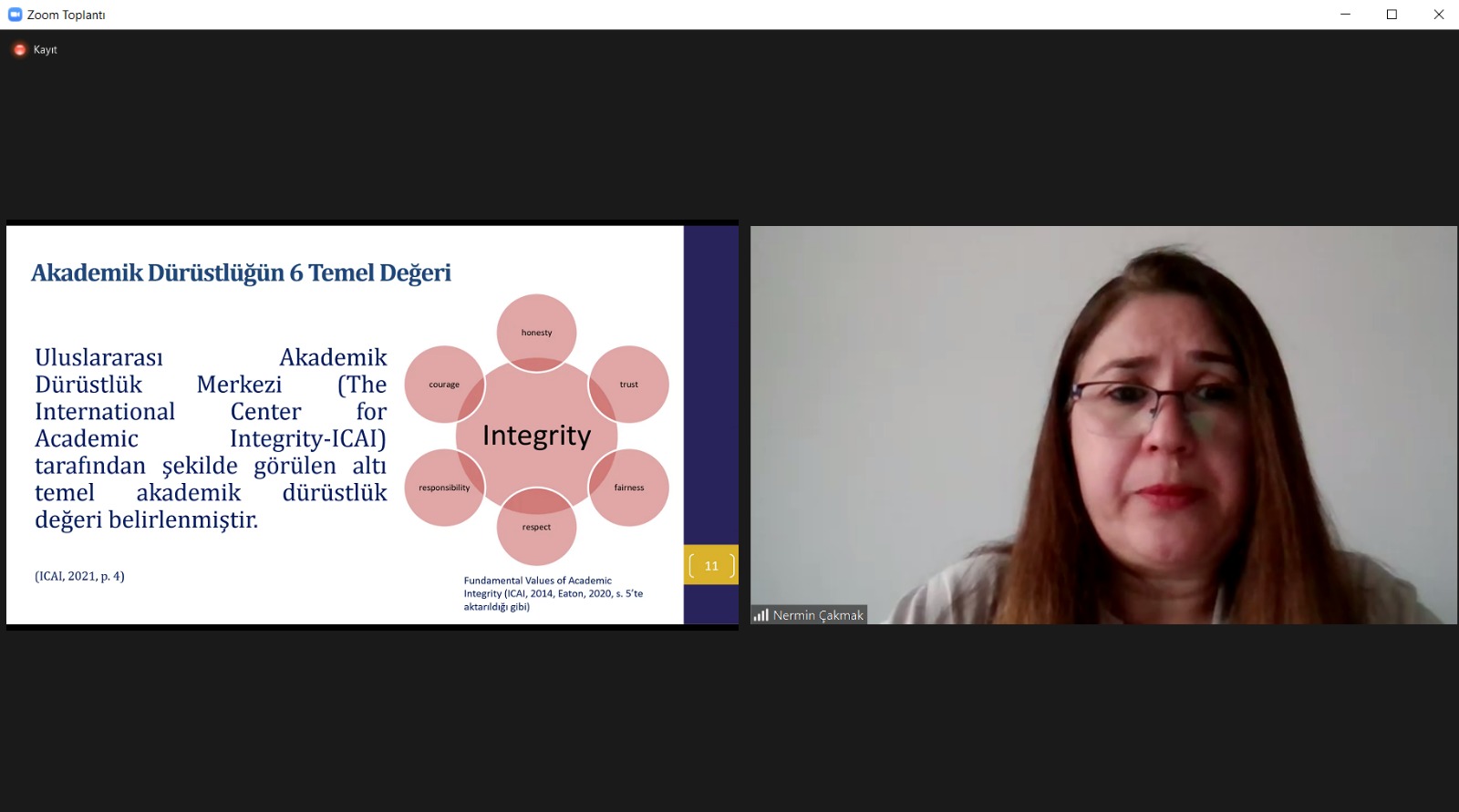
Task: Select the 'responsibility' circle on the slide
Action: tap(442, 488)
